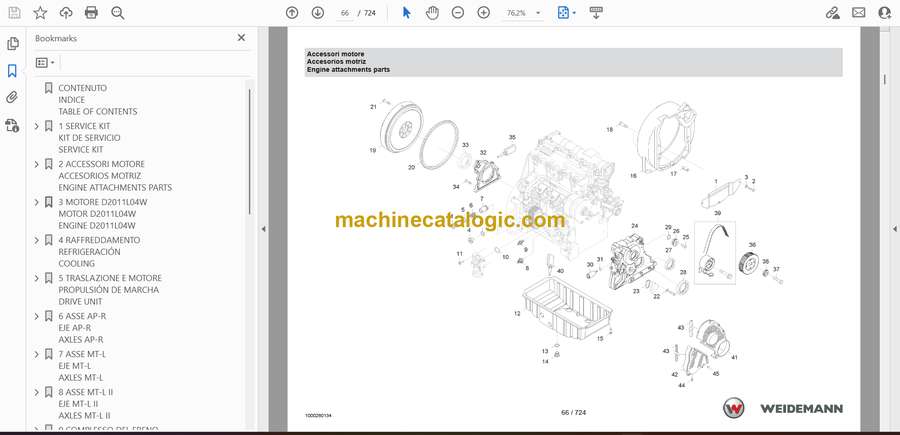Jump to 1 SERVICE KIT bookmark
Image resolution: width=900 pixels, height=435 pixels.
90,138
